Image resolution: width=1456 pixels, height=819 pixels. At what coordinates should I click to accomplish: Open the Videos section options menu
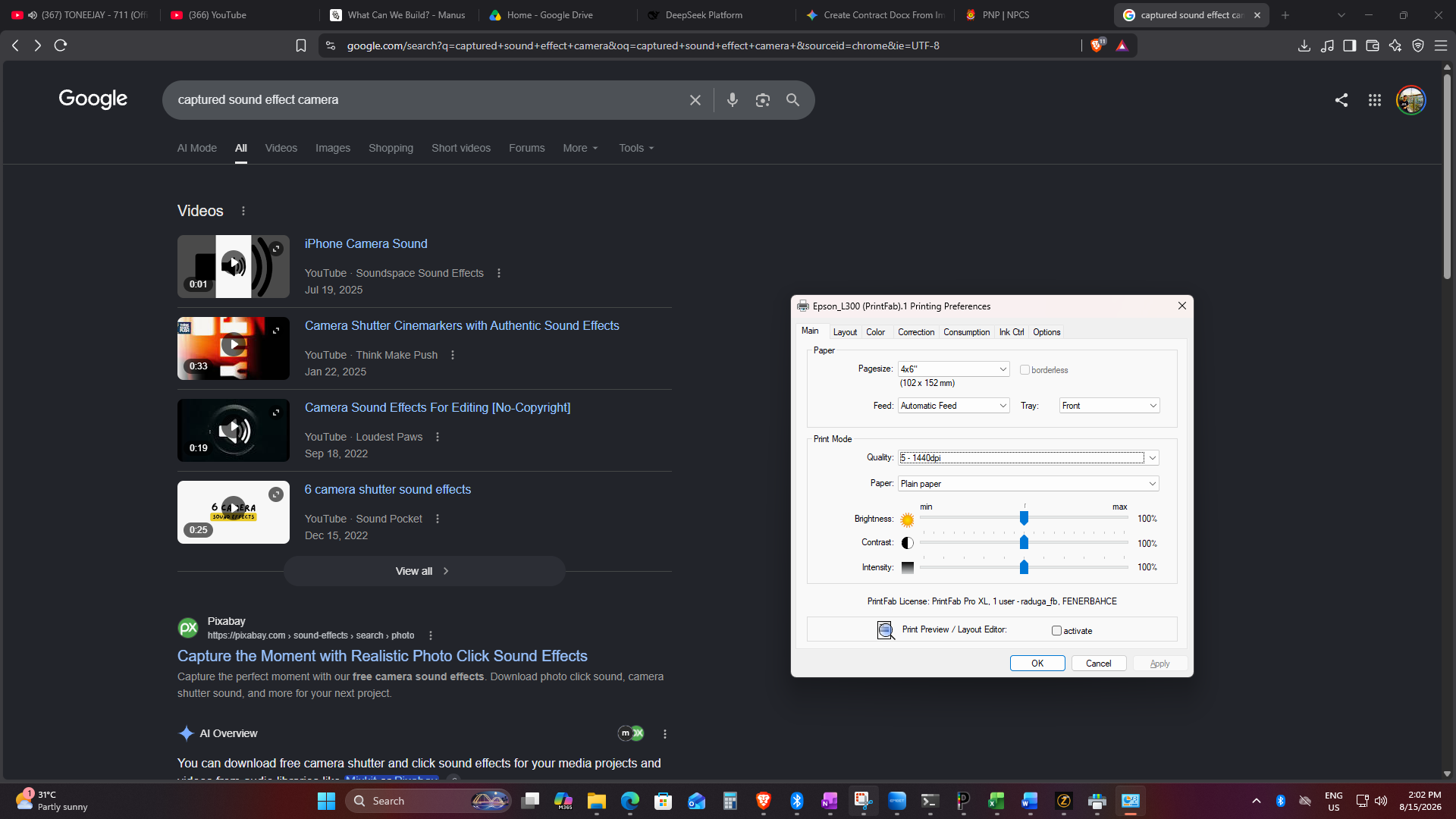click(x=243, y=211)
